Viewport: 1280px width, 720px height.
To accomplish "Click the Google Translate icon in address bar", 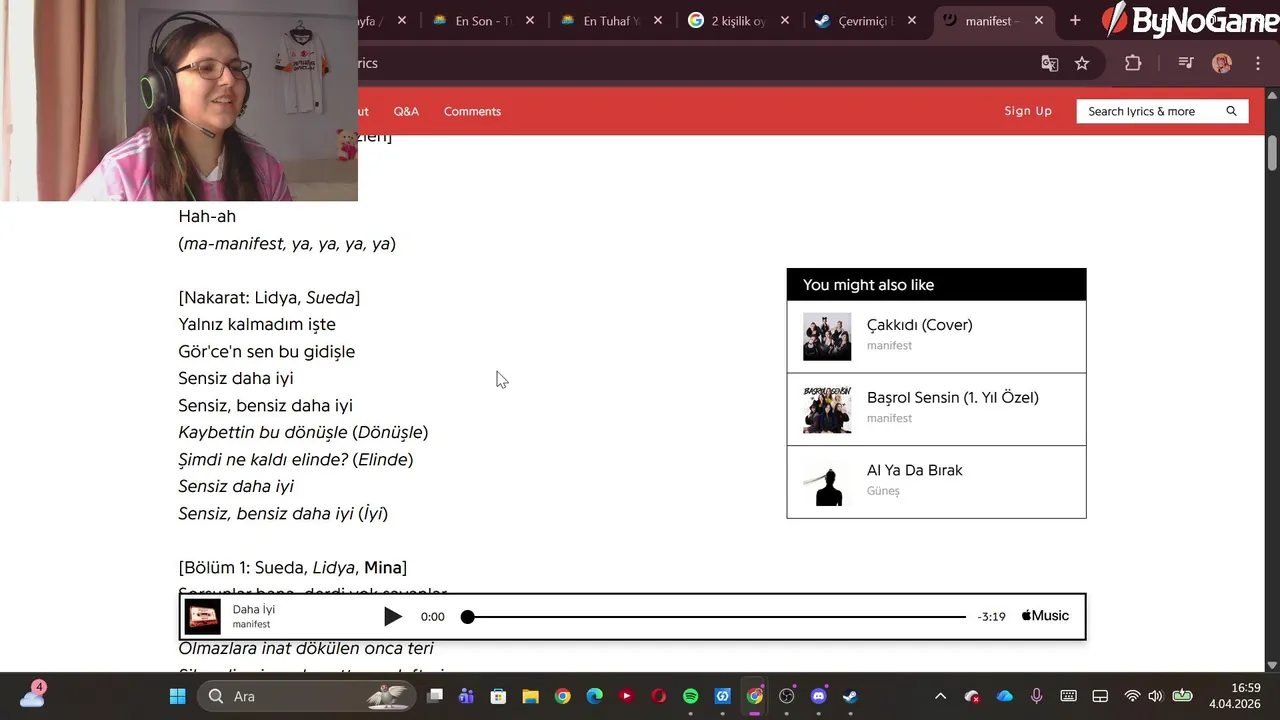I will click(1050, 63).
